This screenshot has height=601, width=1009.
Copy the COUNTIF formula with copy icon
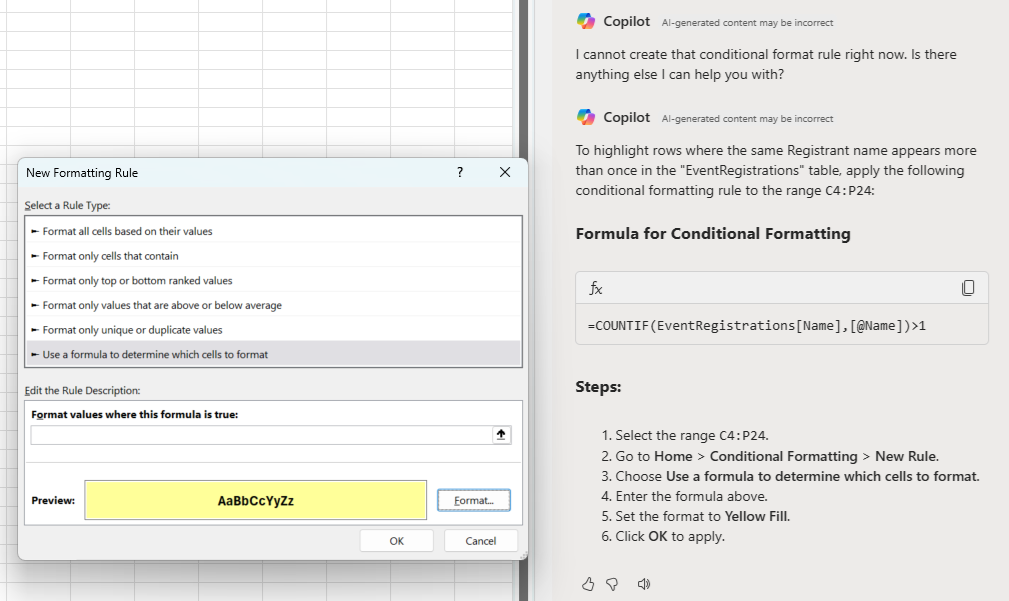tap(968, 288)
